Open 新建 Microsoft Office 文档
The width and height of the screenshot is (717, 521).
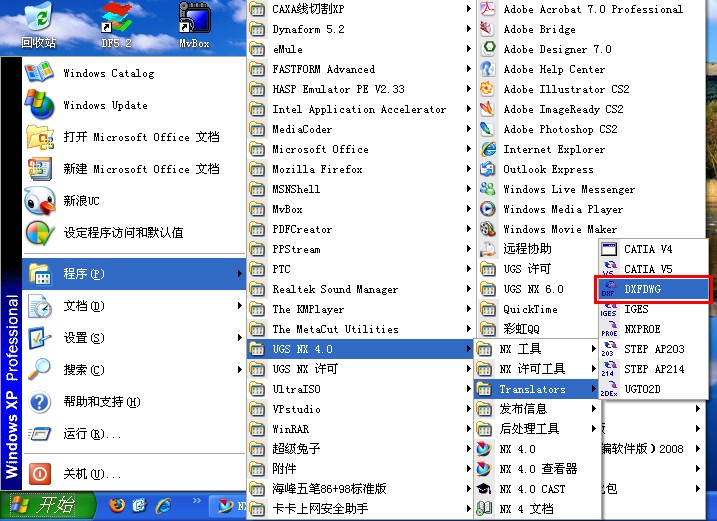pyautogui.click(x=134, y=169)
